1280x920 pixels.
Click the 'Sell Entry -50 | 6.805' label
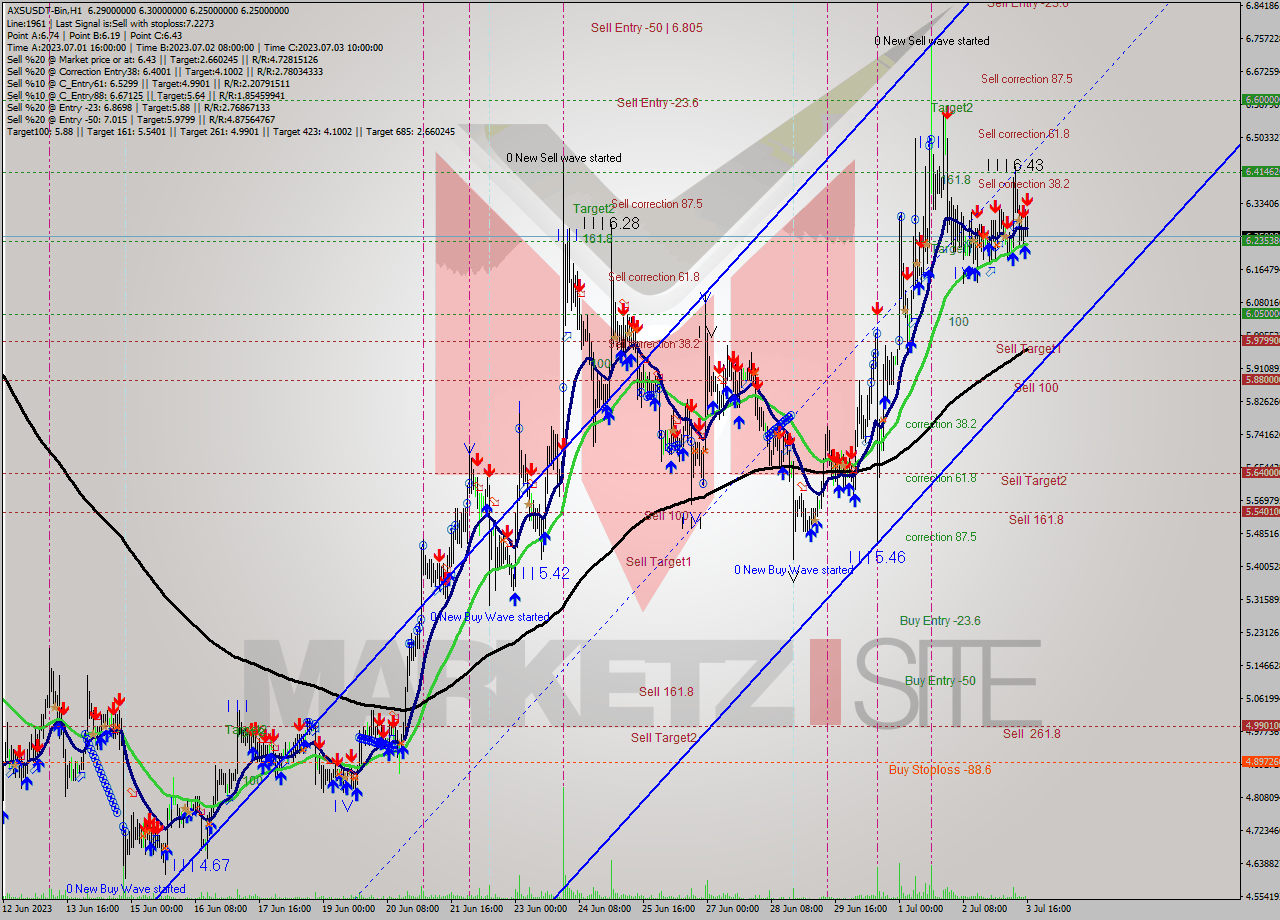coord(646,28)
